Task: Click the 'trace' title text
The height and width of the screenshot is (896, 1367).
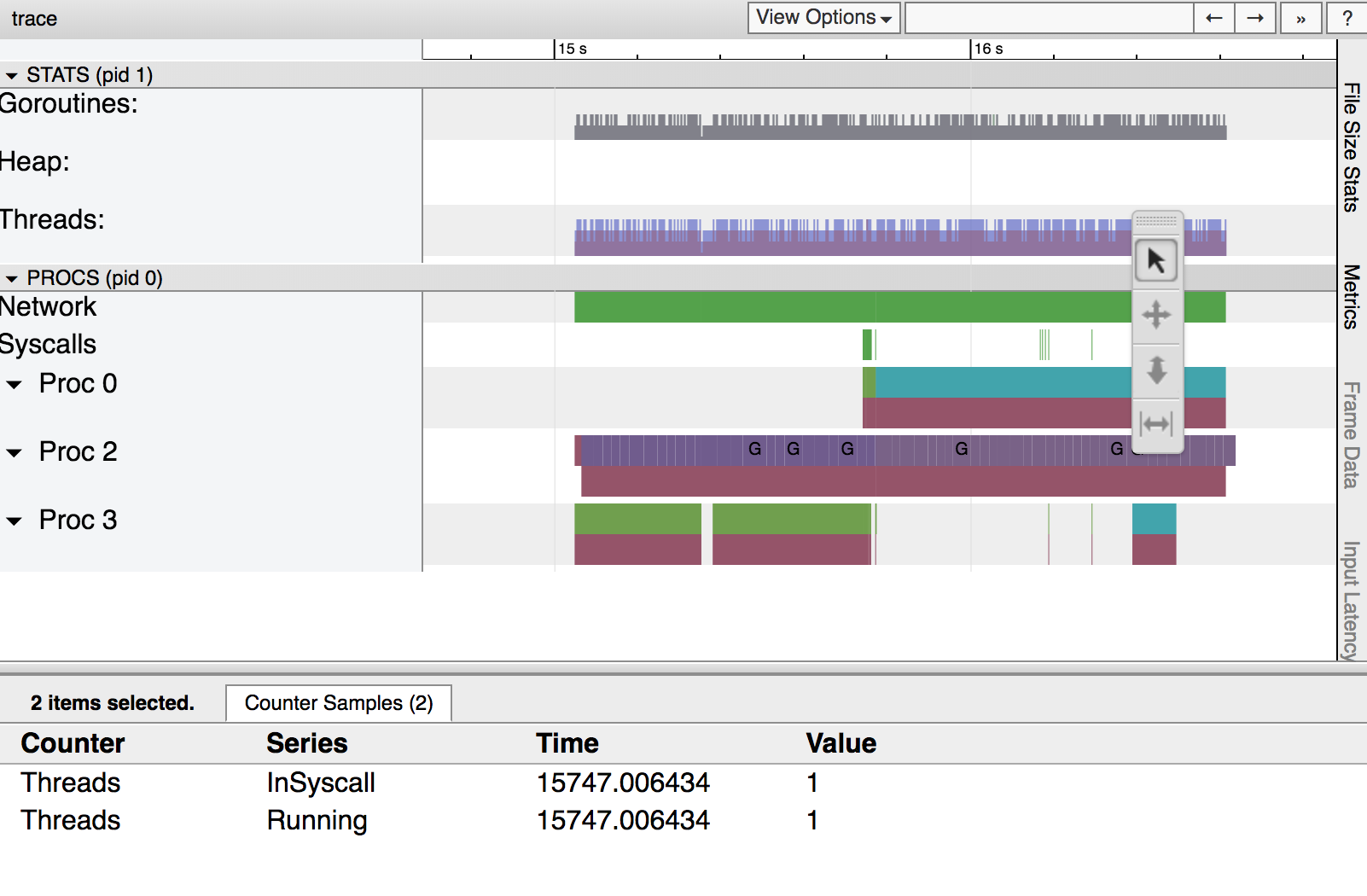Action: 34,19
